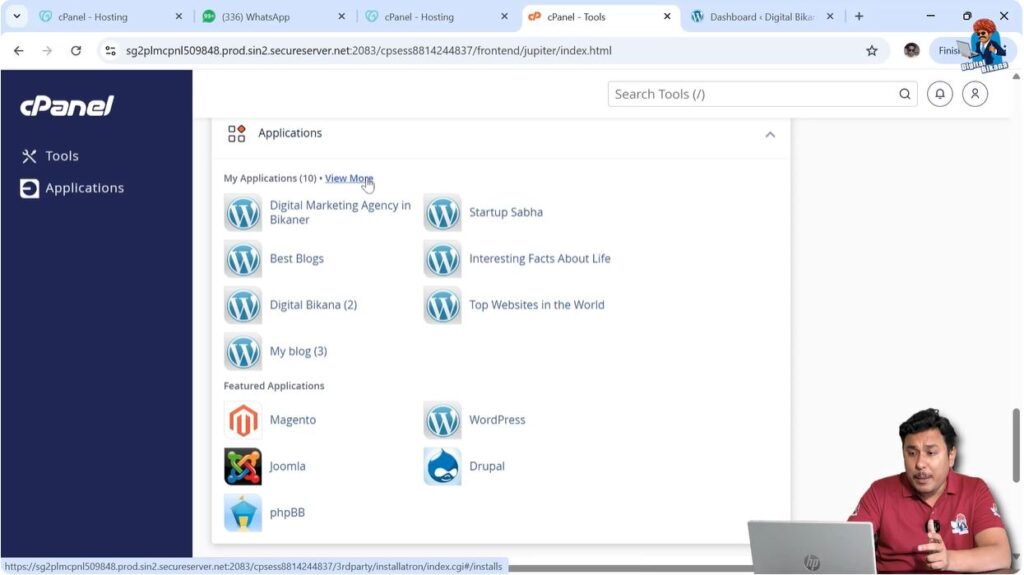Collapse the Applications section chevron
Viewport: 1024px width, 575px height.
pos(770,134)
